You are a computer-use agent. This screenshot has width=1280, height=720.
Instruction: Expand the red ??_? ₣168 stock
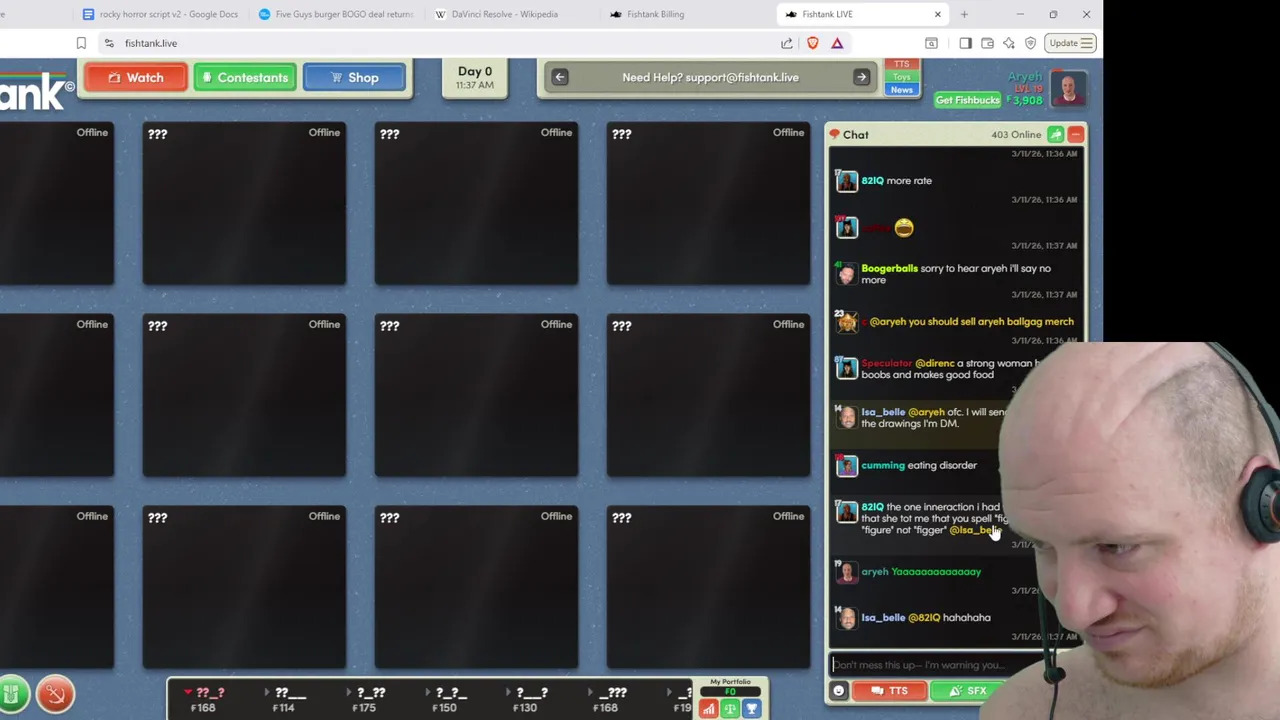[204, 700]
